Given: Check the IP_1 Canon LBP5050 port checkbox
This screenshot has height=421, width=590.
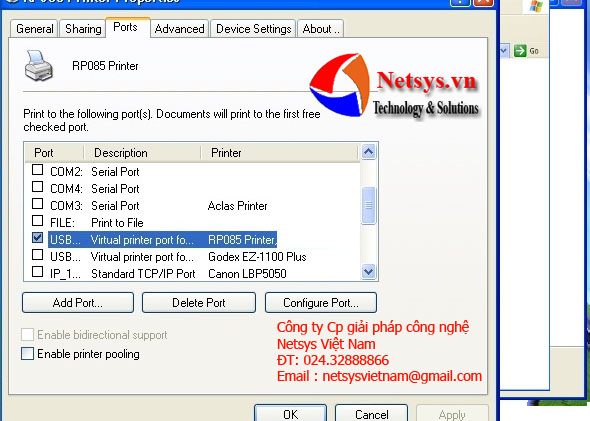Looking at the screenshot, I should coord(37,272).
